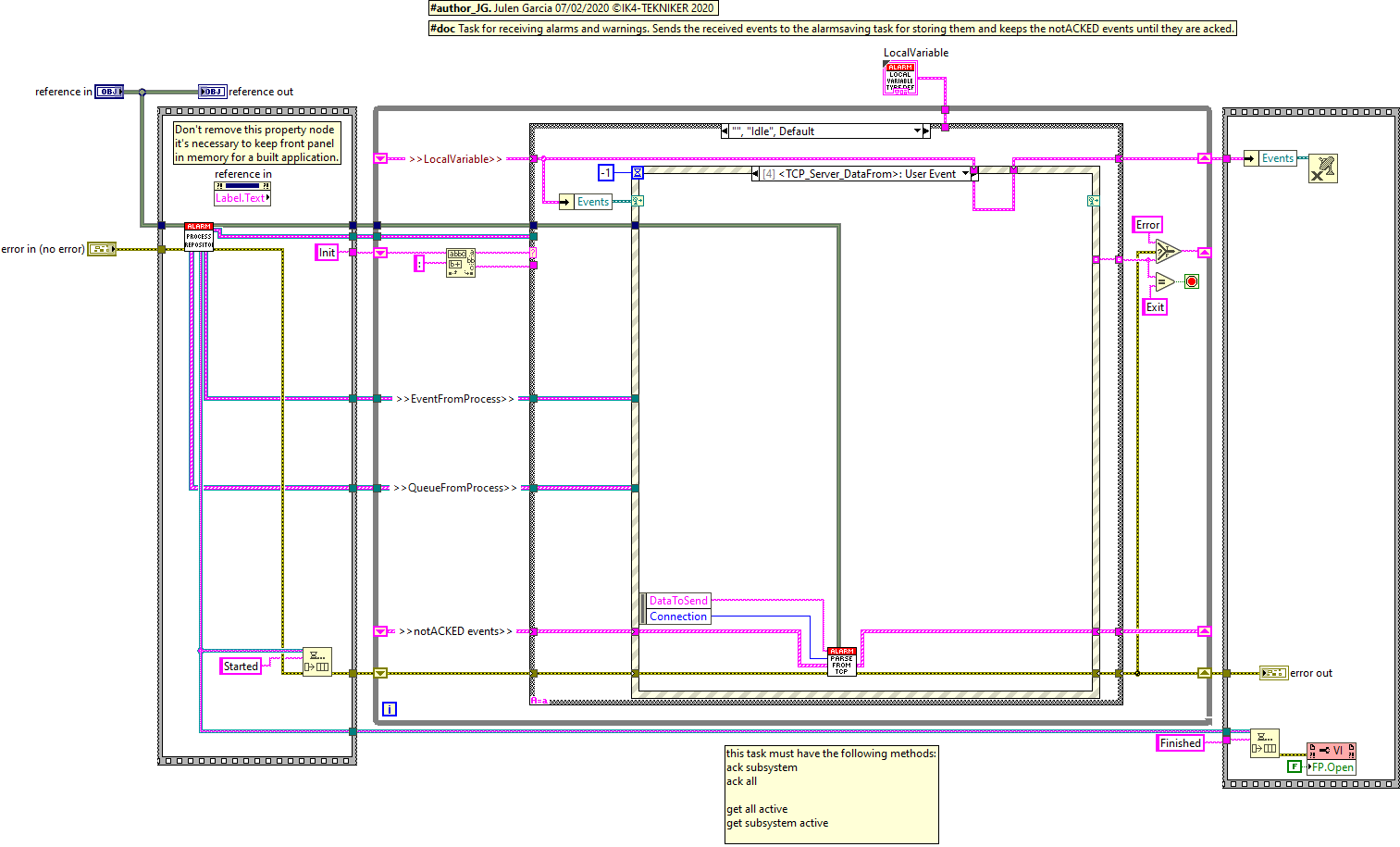Click the error left shift register
The height and width of the screenshot is (847, 1400).
point(380,673)
